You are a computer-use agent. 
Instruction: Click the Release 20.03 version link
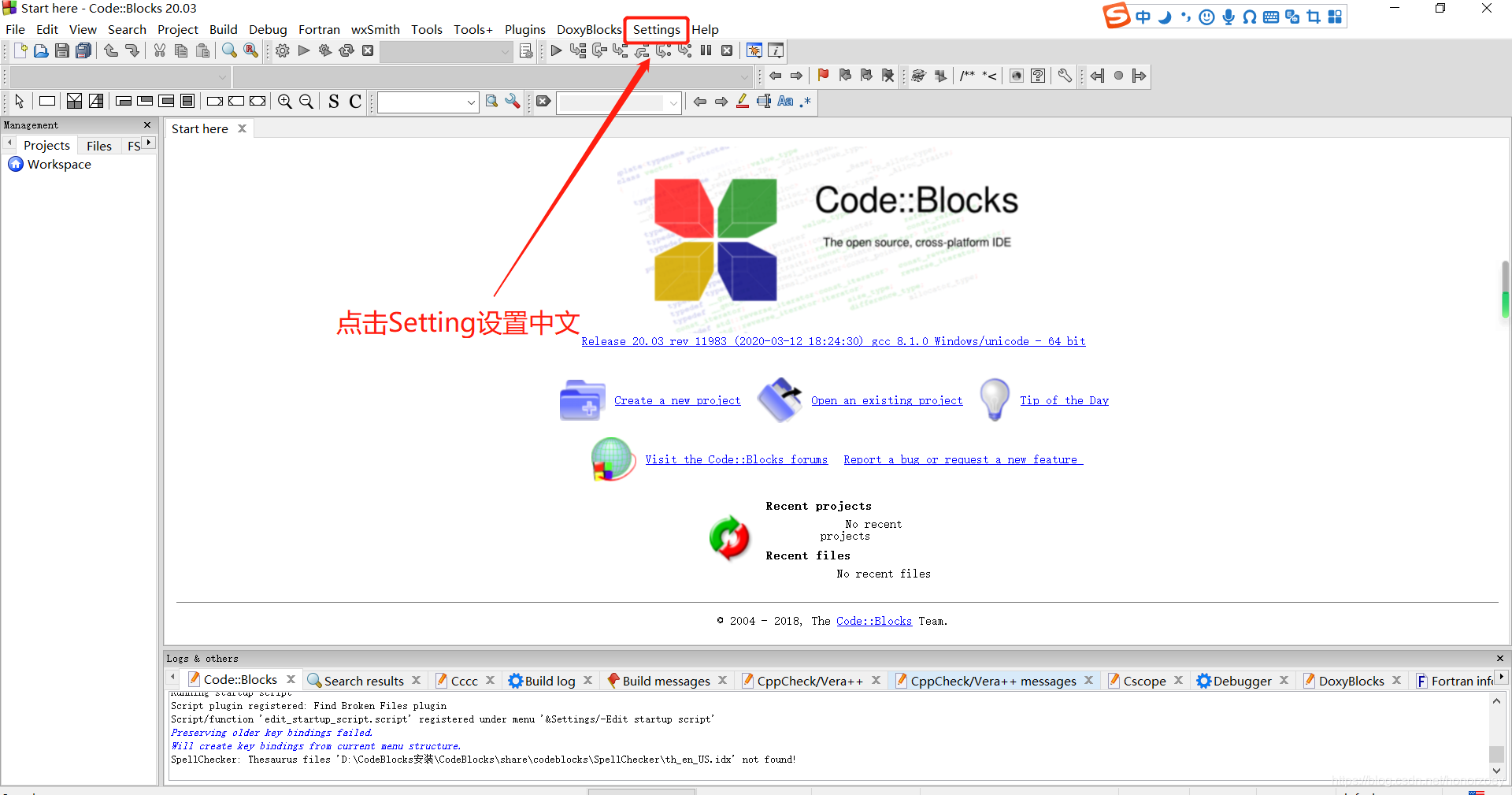833,341
